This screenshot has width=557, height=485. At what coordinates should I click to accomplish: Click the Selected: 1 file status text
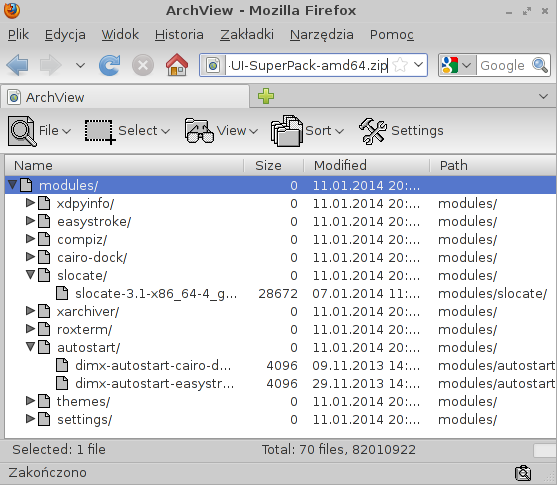59,450
